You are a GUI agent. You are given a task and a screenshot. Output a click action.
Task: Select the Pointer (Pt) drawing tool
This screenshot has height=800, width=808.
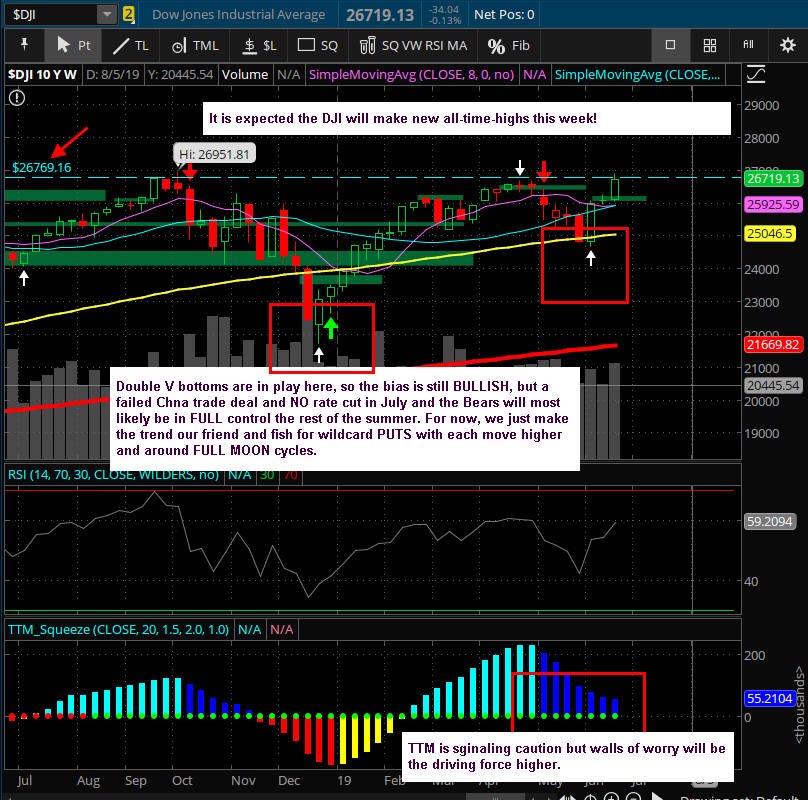(x=73, y=45)
